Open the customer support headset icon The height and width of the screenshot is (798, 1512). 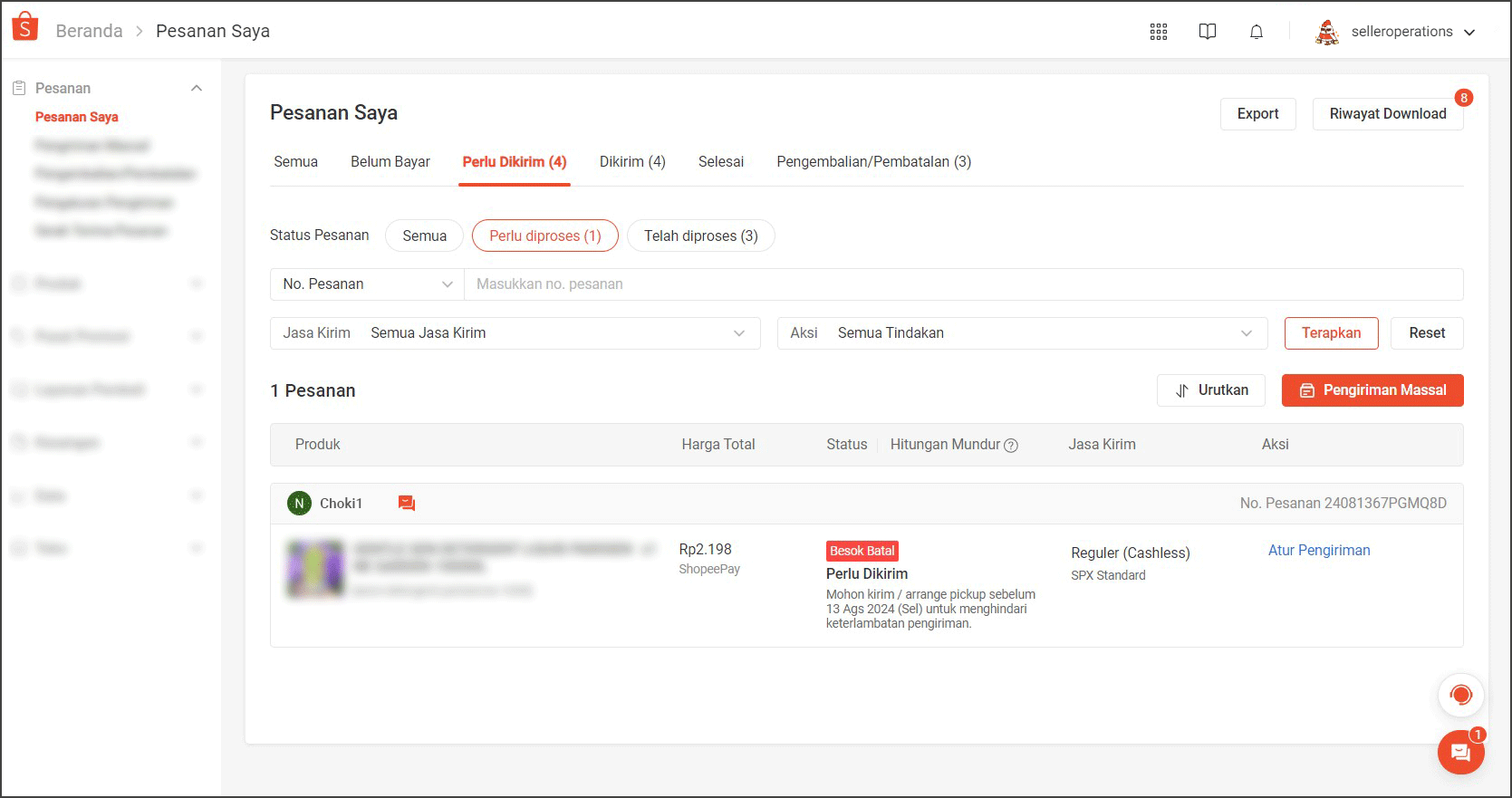point(1460,695)
